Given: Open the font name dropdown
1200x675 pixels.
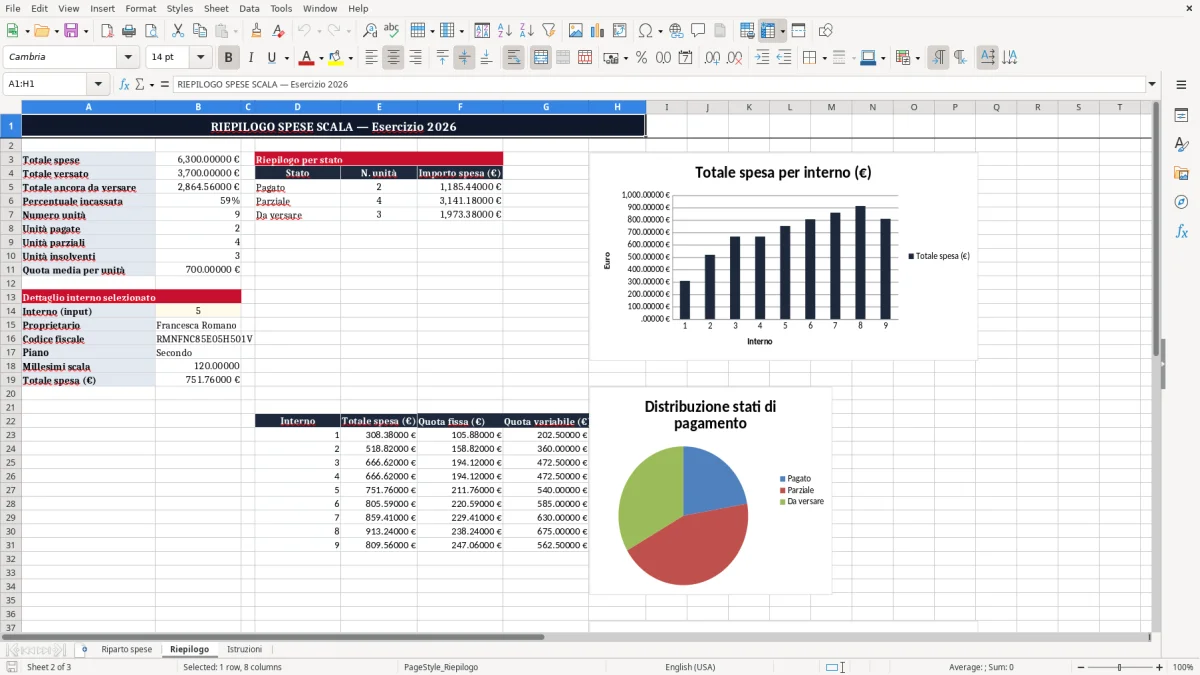Looking at the screenshot, I should [x=128, y=58].
